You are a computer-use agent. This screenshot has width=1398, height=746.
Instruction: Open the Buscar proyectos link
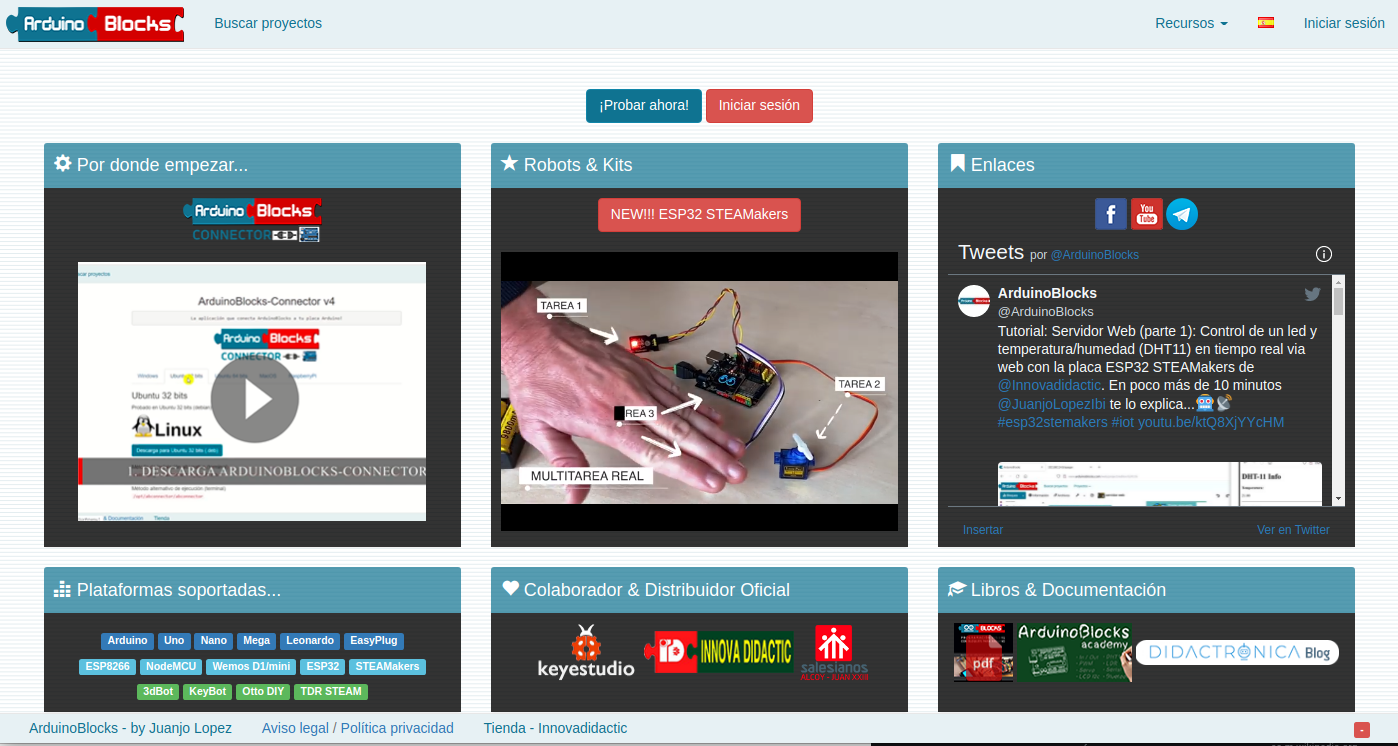click(x=268, y=23)
